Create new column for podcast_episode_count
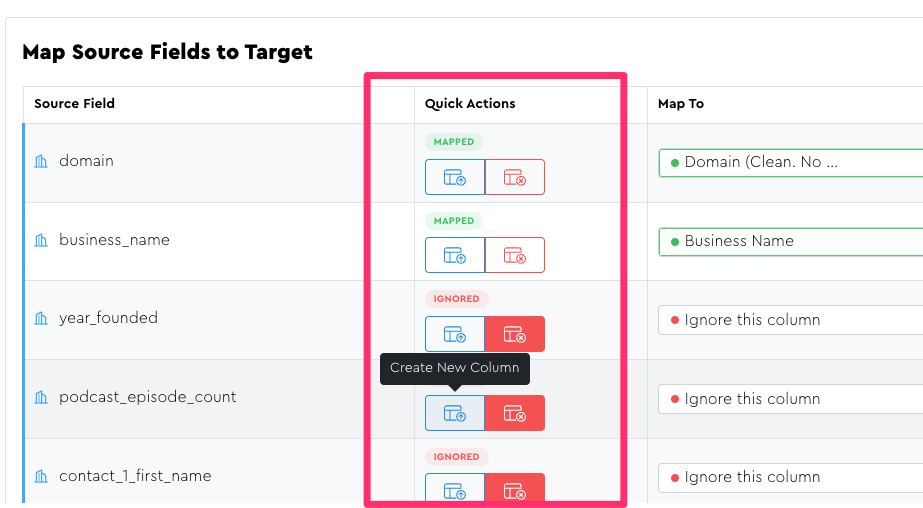The height and width of the screenshot is (508, 923). 455,413
